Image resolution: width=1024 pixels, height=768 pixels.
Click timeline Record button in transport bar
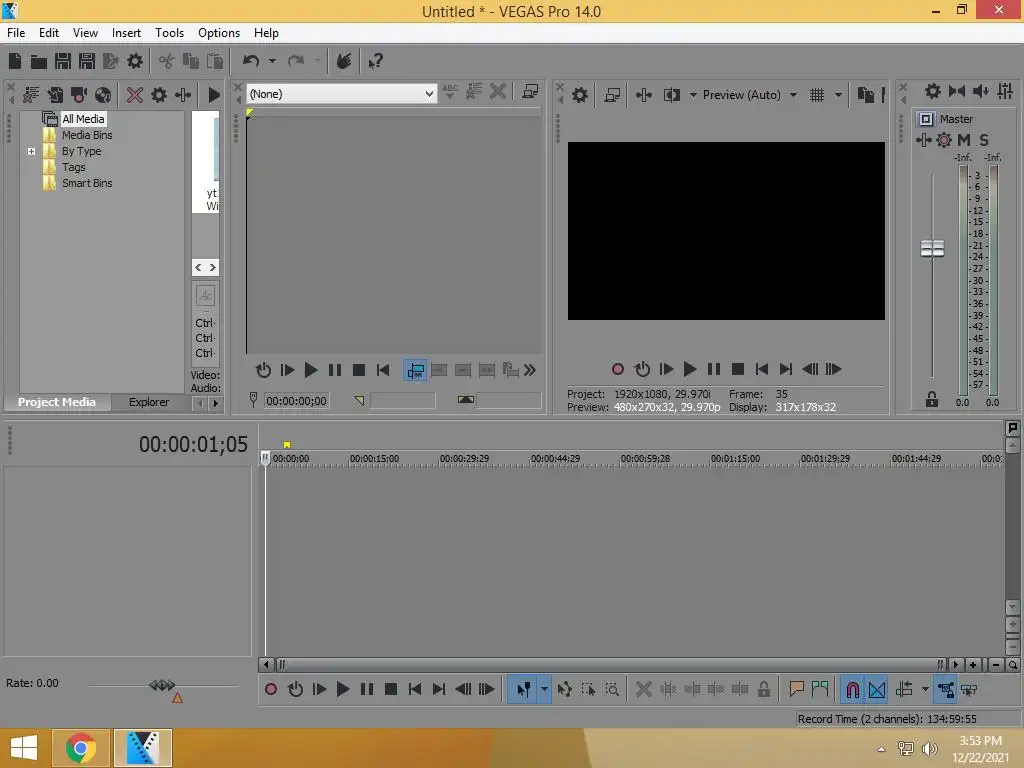271,689
